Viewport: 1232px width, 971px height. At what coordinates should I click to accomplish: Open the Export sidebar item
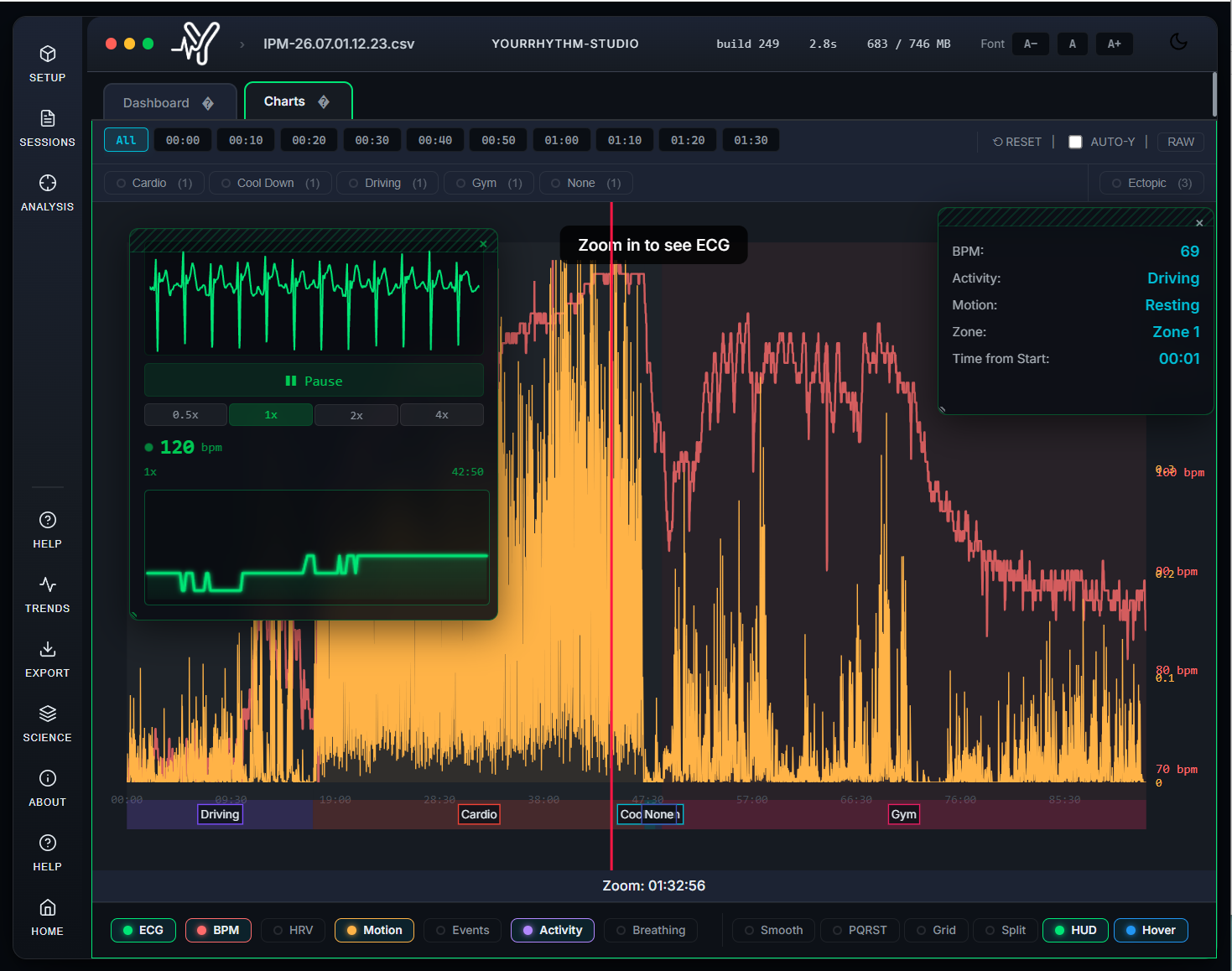[48, 659]
